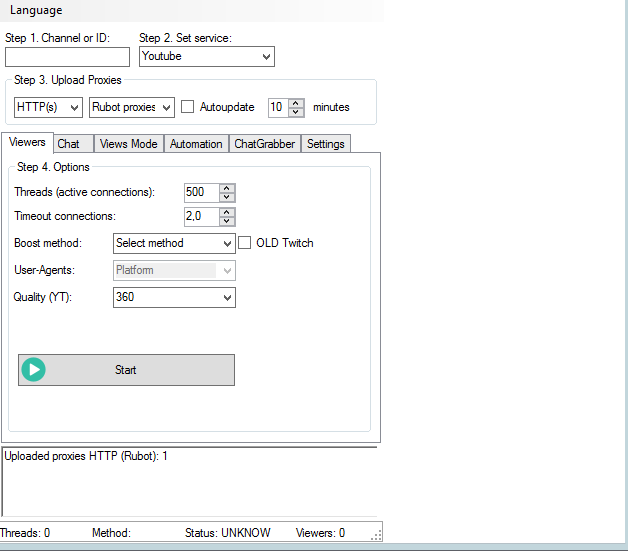
Task: Switch to the Chat tab
Action: 69,144
